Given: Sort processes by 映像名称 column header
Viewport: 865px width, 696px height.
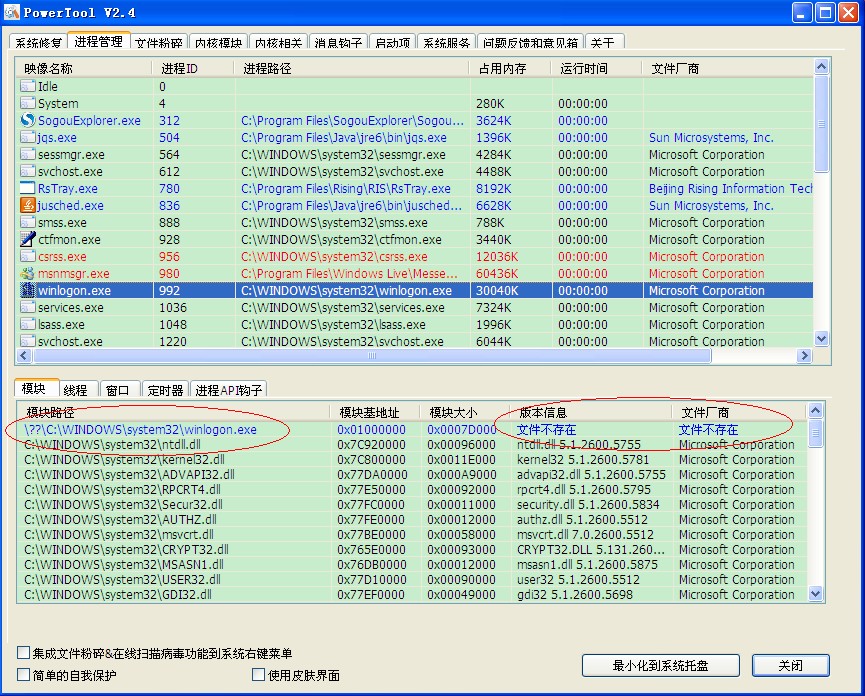Looking at the screenshot, I should click(x=85, y=68).
